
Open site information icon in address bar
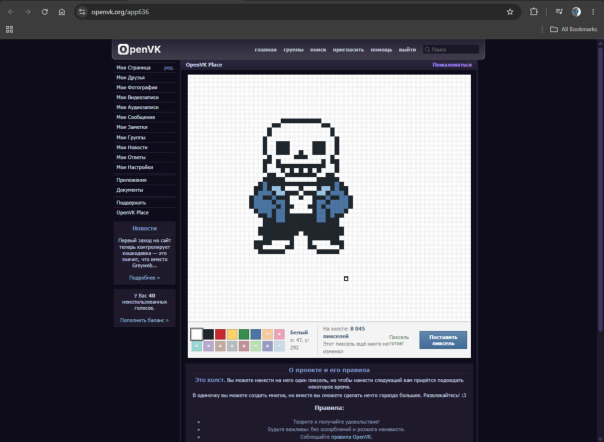click(x=82, y=12)
